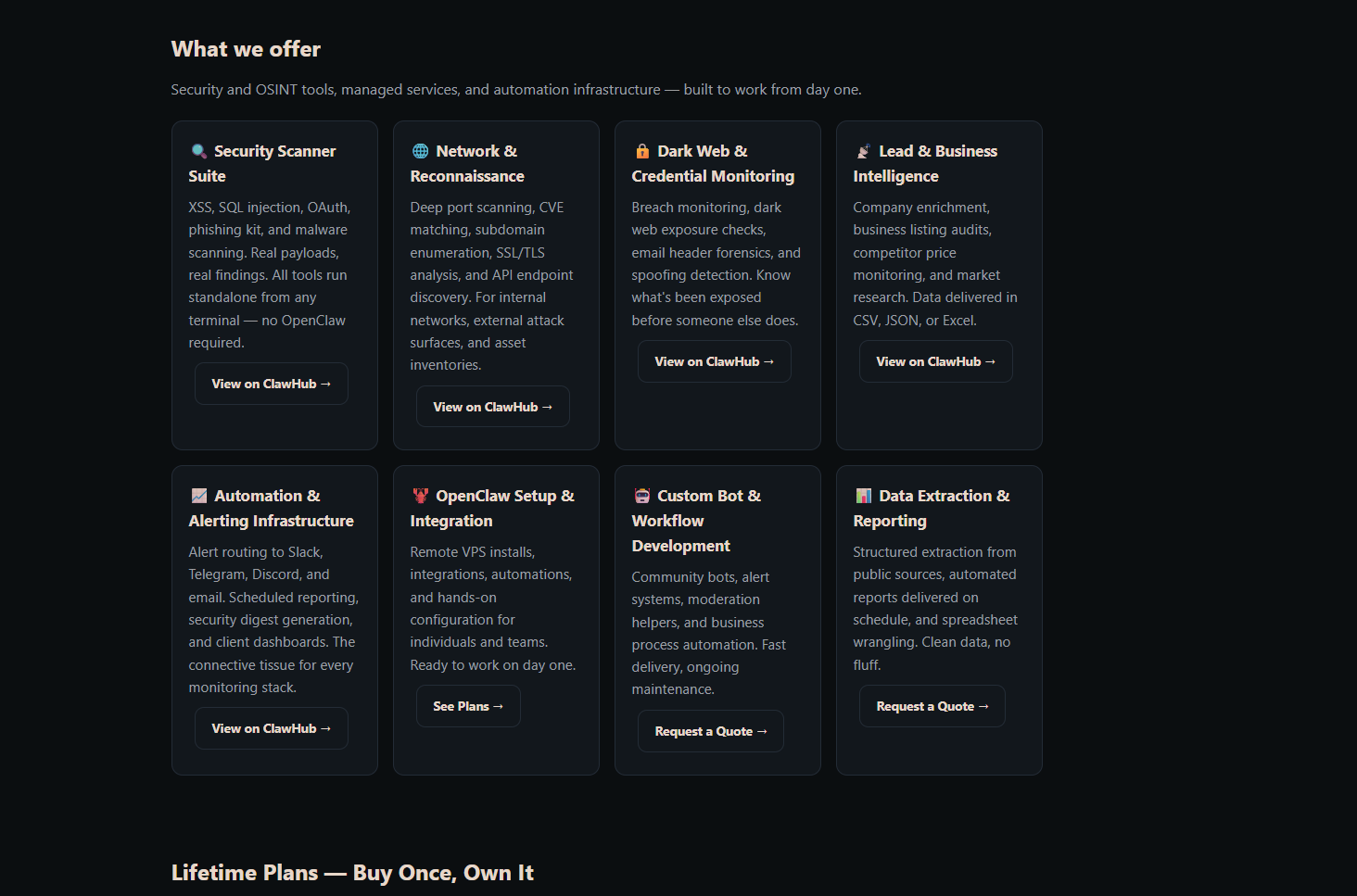1357x896 pixels.
Task: Click the bar chart icon beside Data Extraction
Action: point(863,496)
